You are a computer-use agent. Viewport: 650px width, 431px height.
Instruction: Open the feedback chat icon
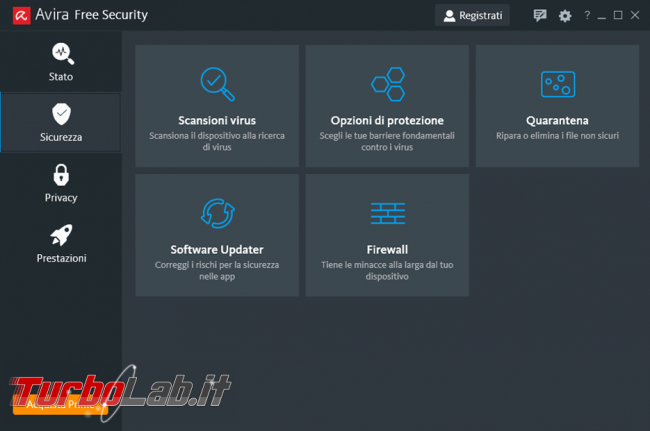pos(540,16)
